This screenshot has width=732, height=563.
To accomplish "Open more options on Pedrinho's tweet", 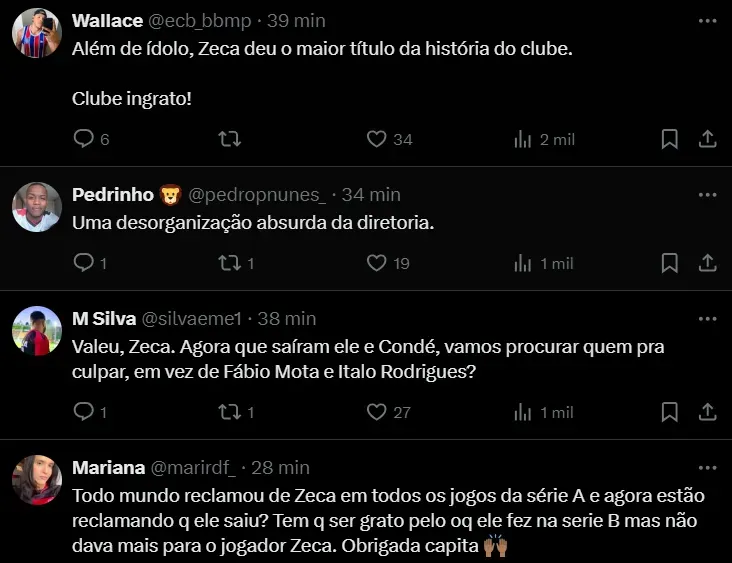I will (x=707, y=194).
